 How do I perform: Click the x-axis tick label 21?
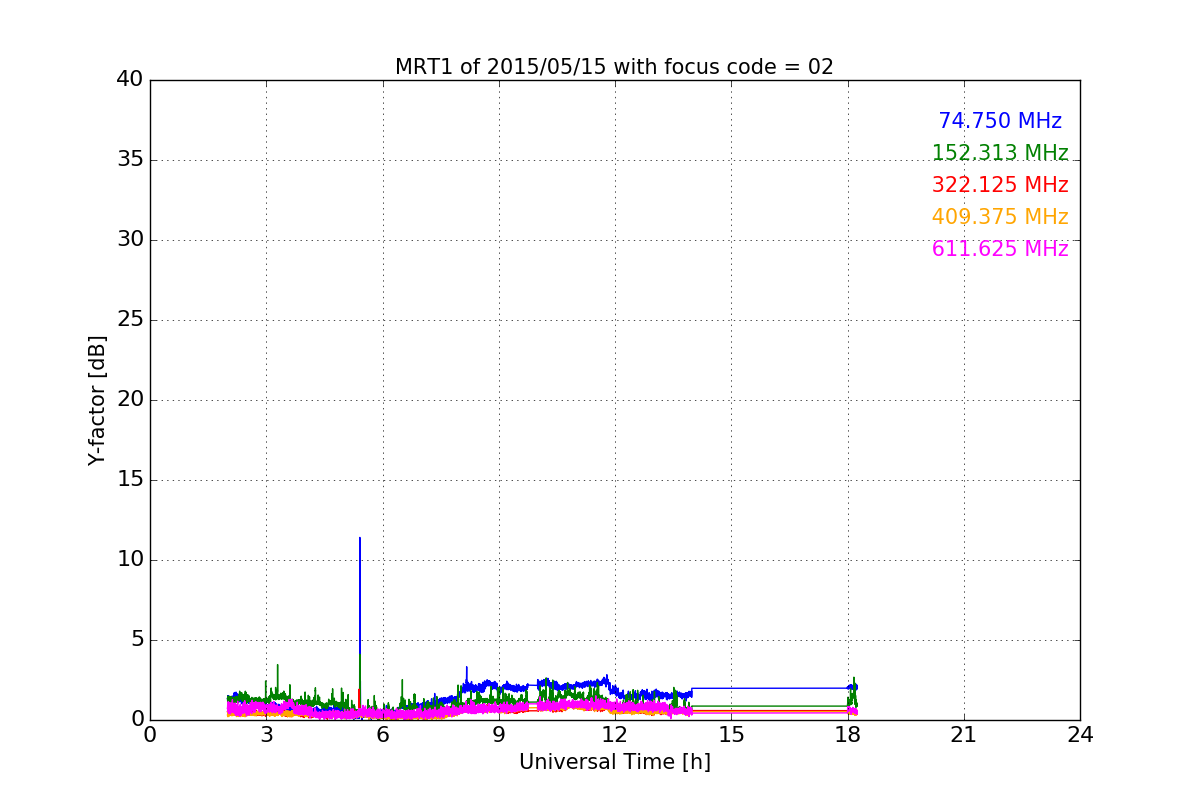(x=963, y=735)
